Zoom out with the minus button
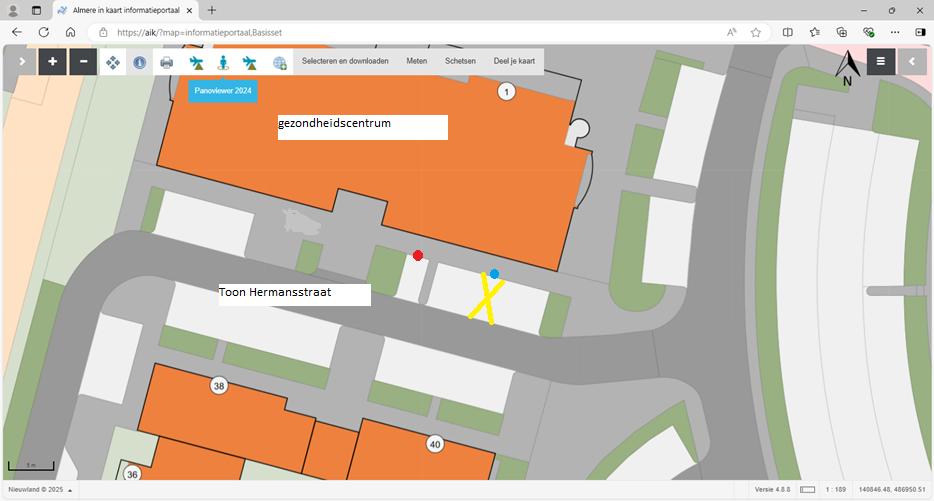Image resolution: width=934 pixels, height=501 pixels. pos(83,62)
